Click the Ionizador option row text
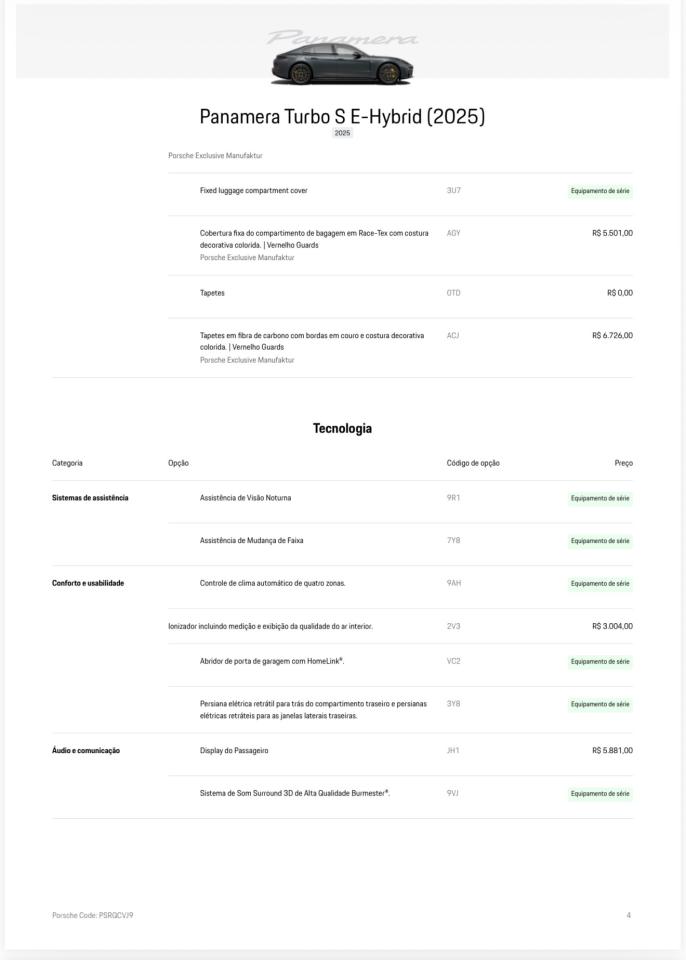The width and height of the screenshot is (686, 960). point(270,626)
